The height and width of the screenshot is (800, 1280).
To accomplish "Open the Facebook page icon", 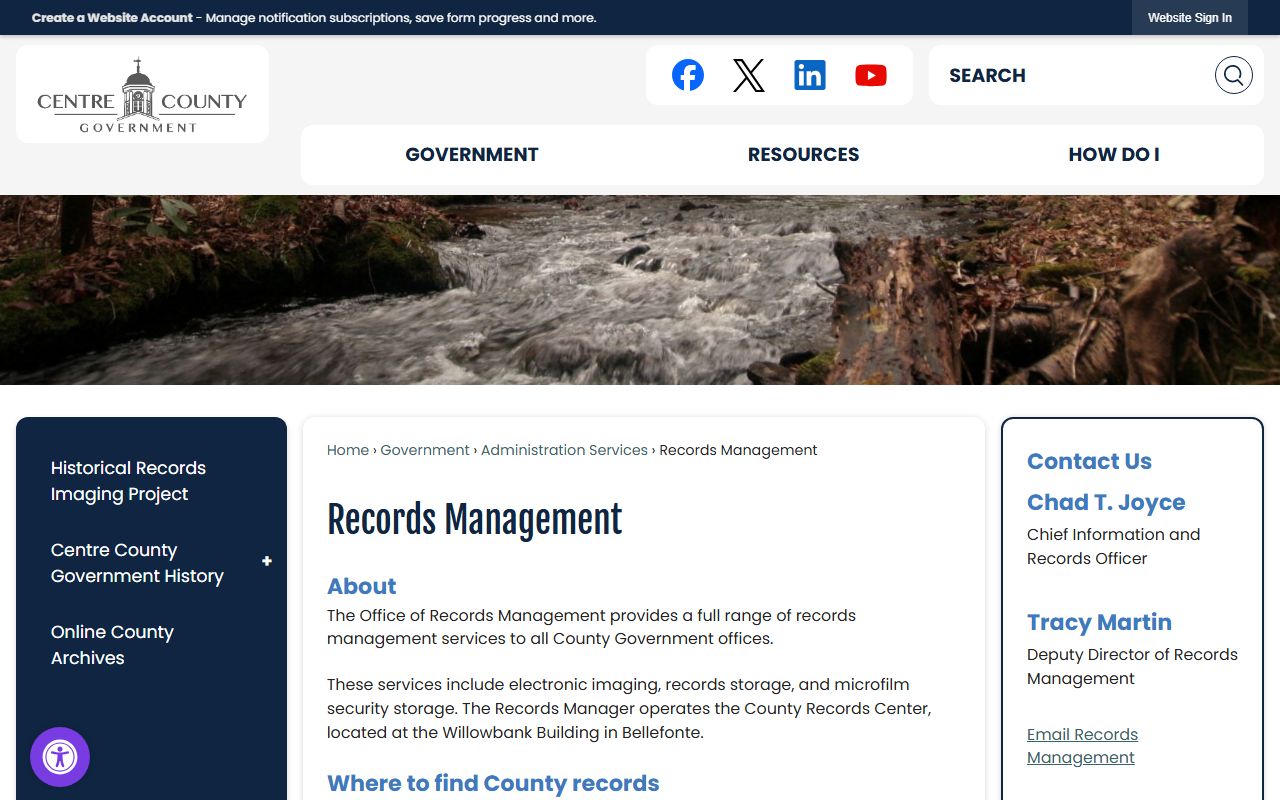I will (688, 75).
